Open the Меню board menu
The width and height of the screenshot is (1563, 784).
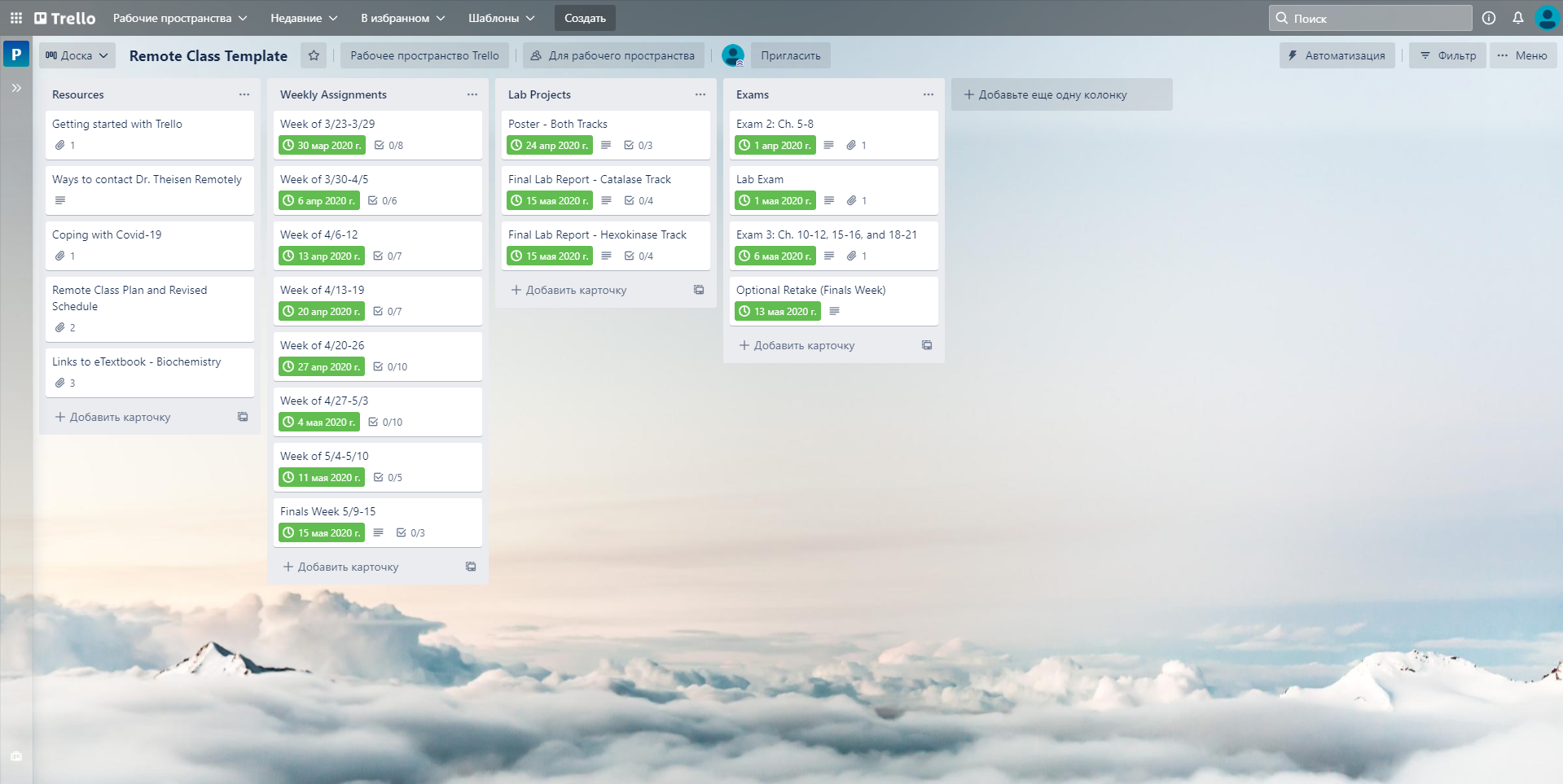click(1522, 55)
